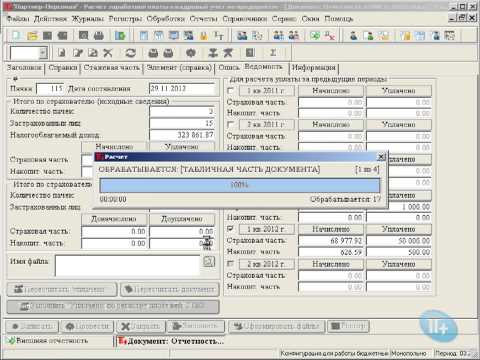Click the 1 кв 2011 г period button
This screenshot has width=480, height=360.
pyautogui.click(x=266, y=90)
